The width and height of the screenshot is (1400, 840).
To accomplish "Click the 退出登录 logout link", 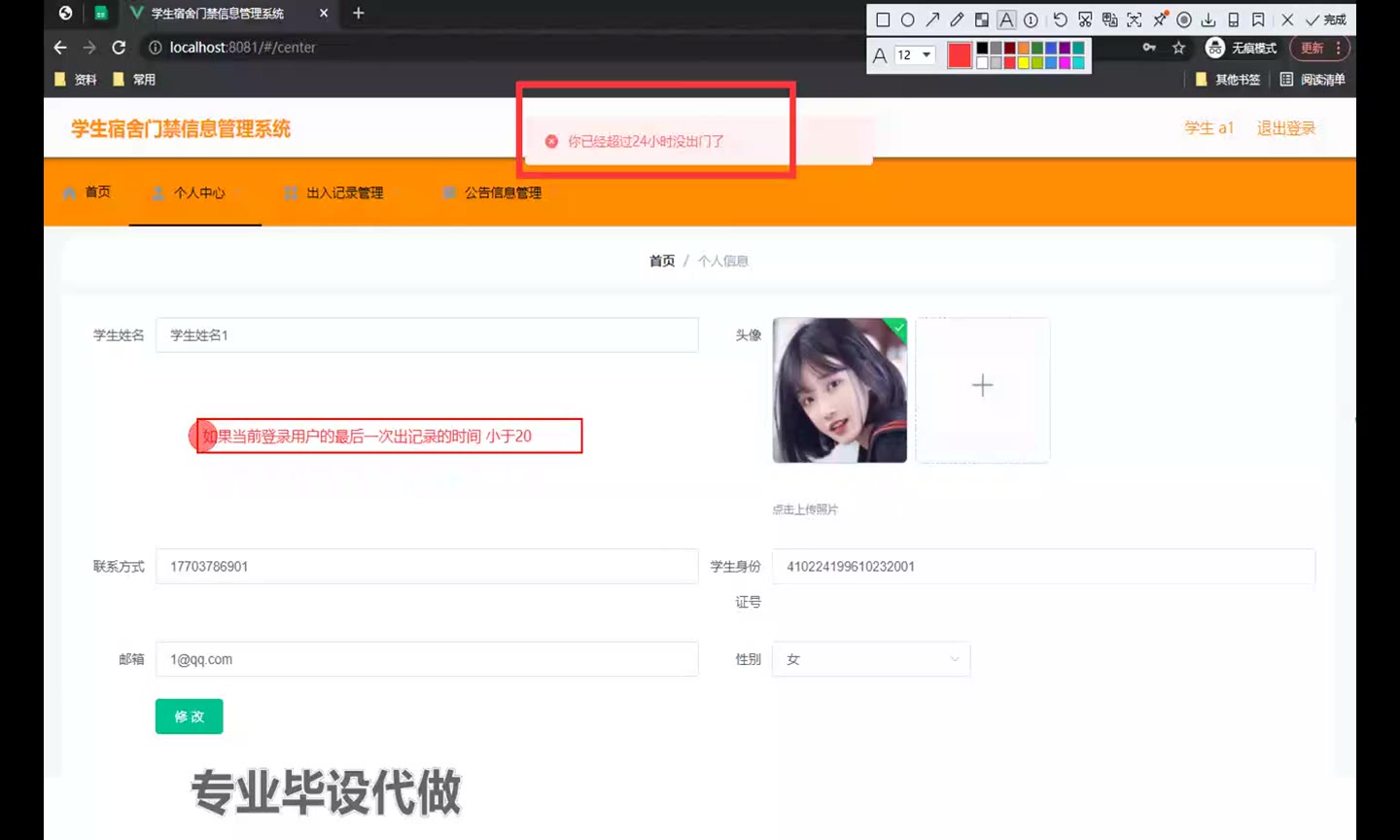I will 1285,128.
